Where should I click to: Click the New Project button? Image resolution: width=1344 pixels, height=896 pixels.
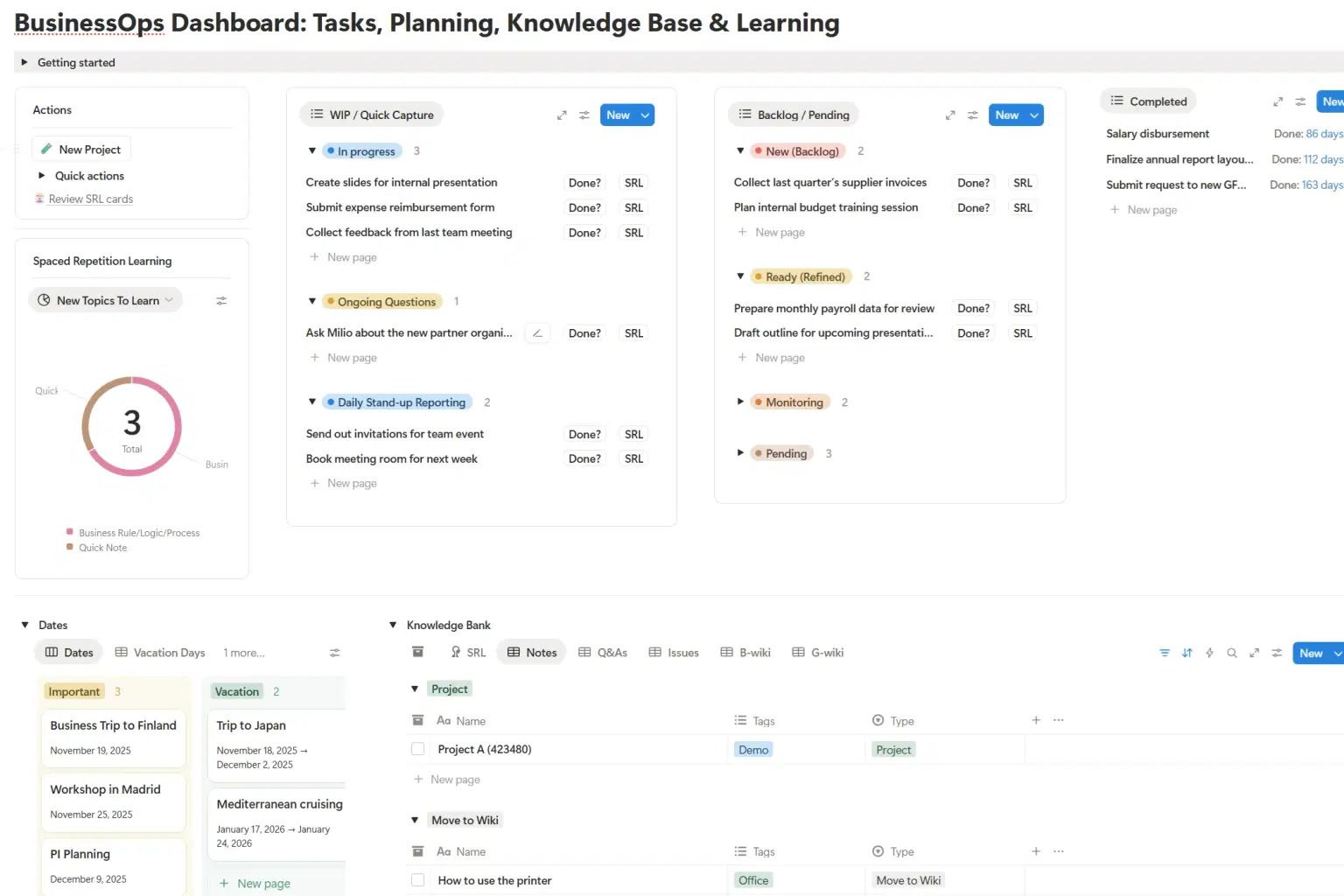pyautogui.click(x=81, y=150)
